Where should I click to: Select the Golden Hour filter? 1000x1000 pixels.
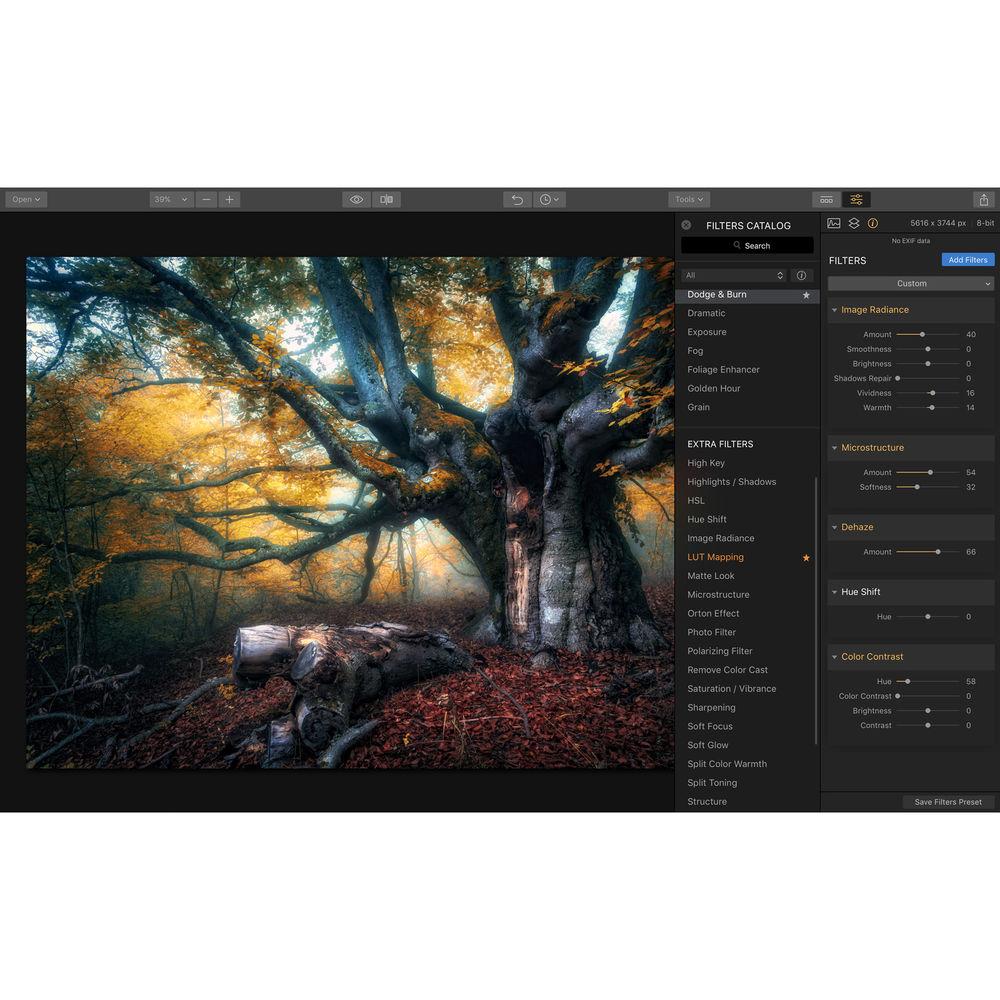tap(713, 388)
